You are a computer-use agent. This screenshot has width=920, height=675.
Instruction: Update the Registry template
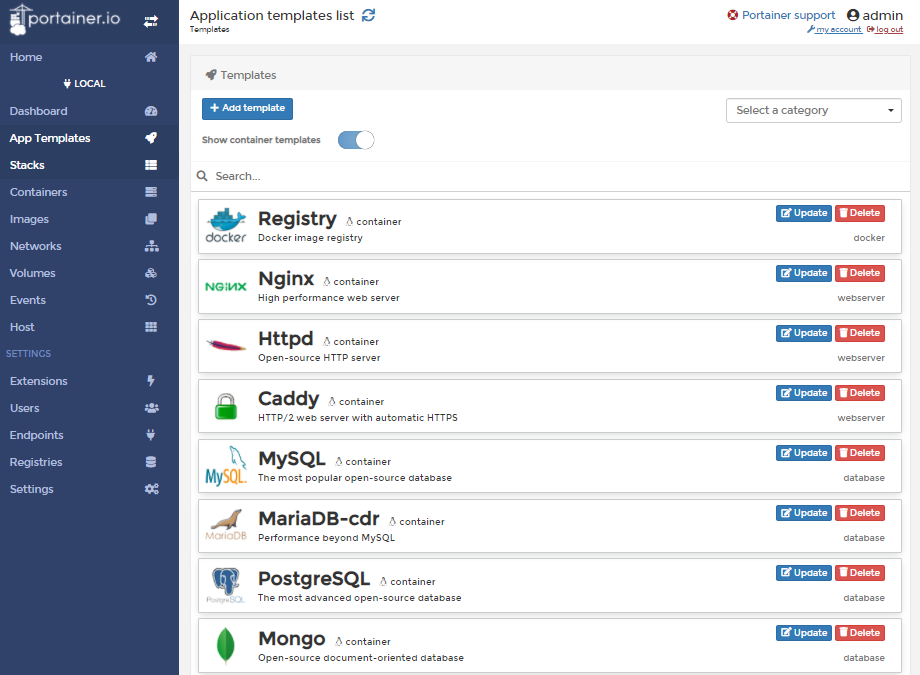(x=804, y=213)
